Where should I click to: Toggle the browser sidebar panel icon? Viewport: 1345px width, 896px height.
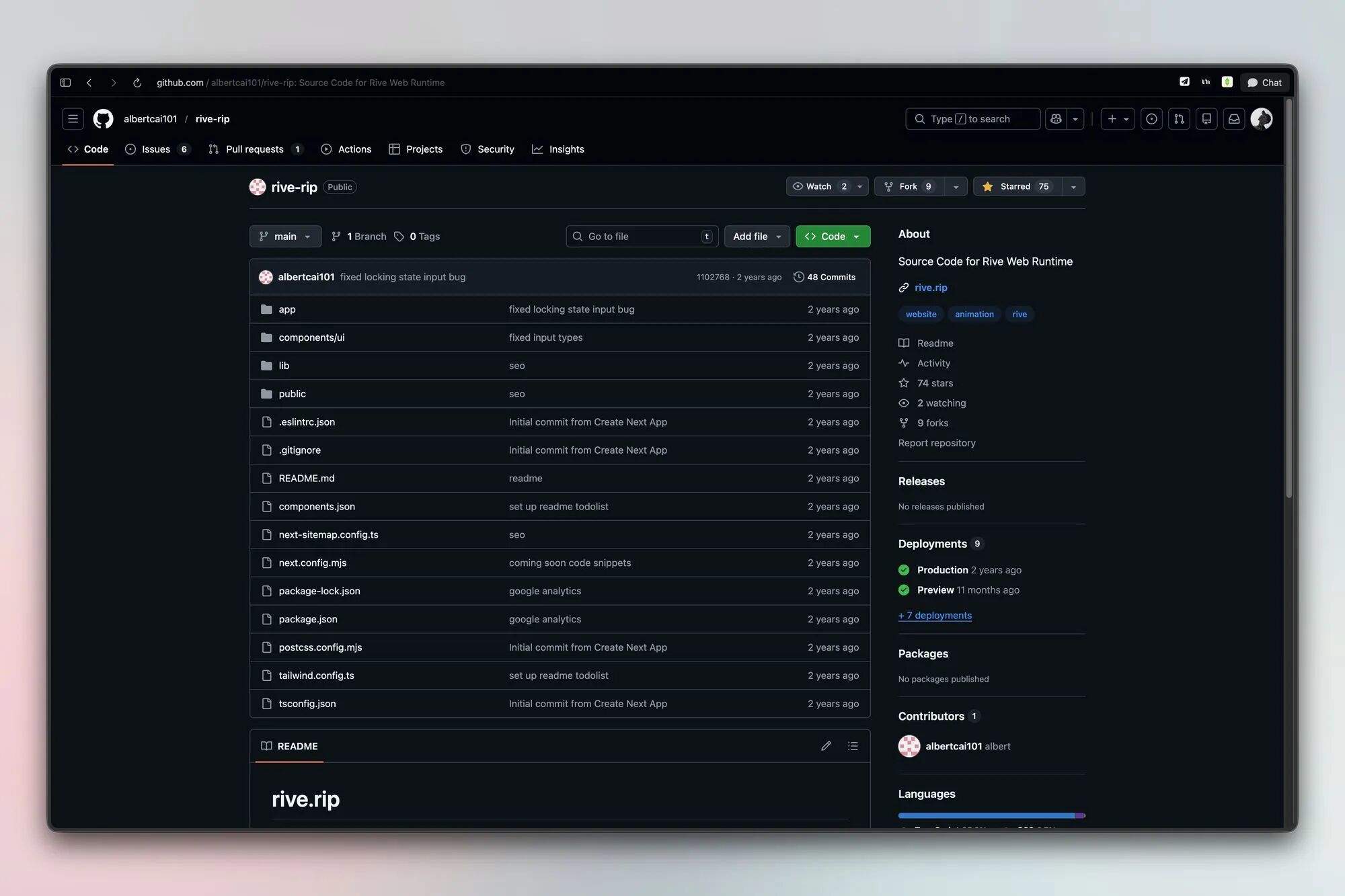pyautogui.click(x=65, y=83)
